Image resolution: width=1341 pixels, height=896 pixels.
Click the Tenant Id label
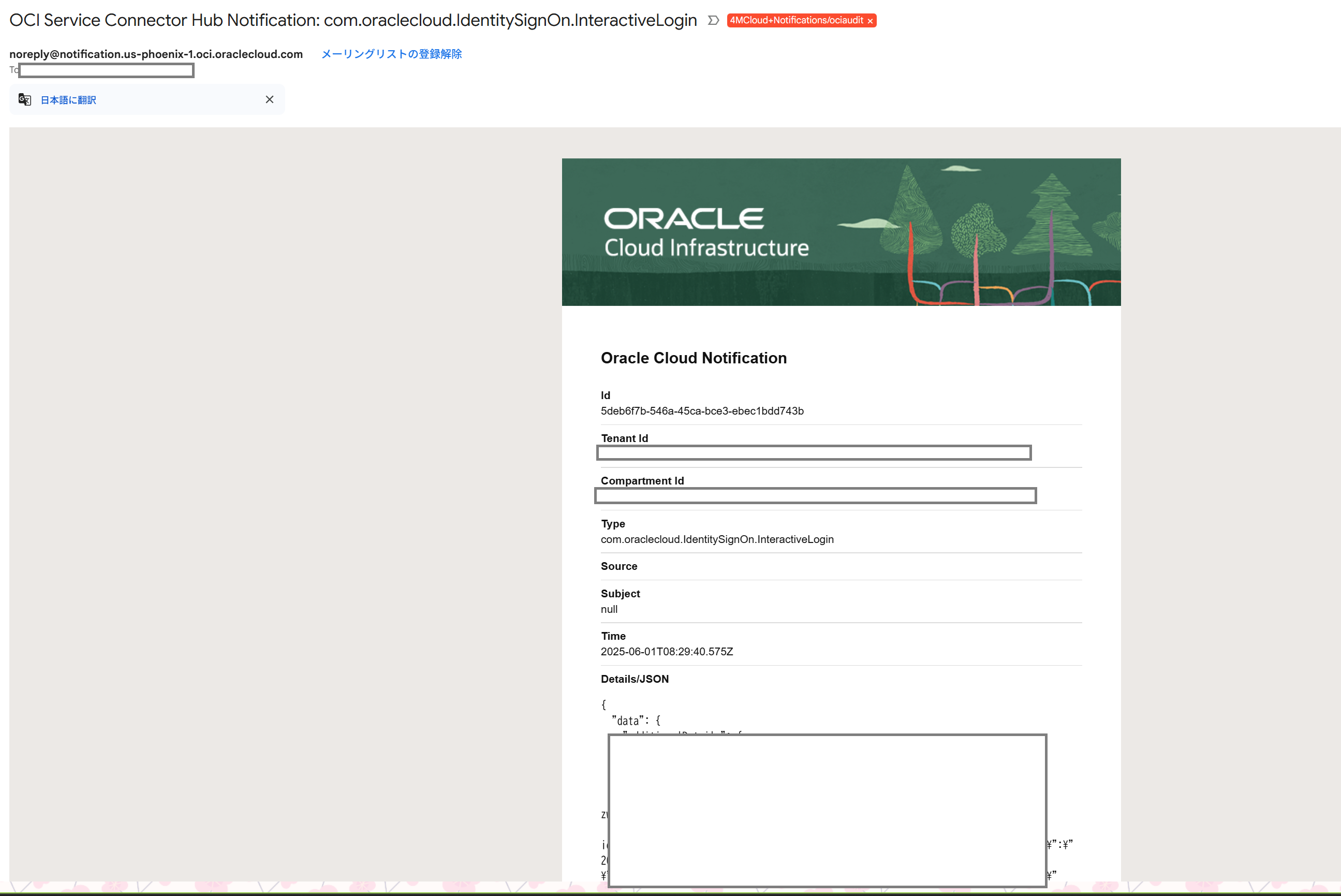tap(624, 438)
